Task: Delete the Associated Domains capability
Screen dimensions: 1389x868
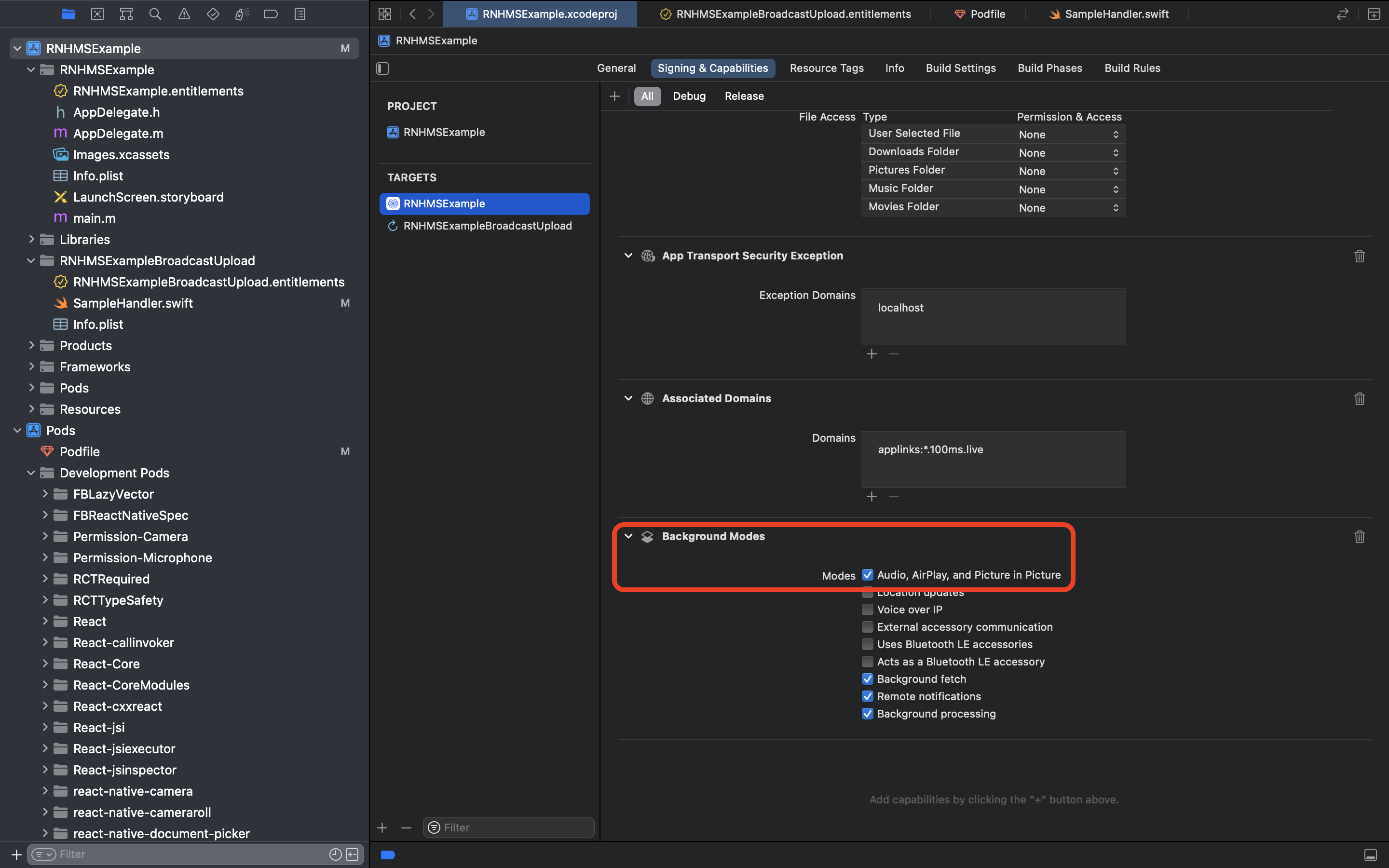Action: pyautogui.click(x=1359, y=398)
